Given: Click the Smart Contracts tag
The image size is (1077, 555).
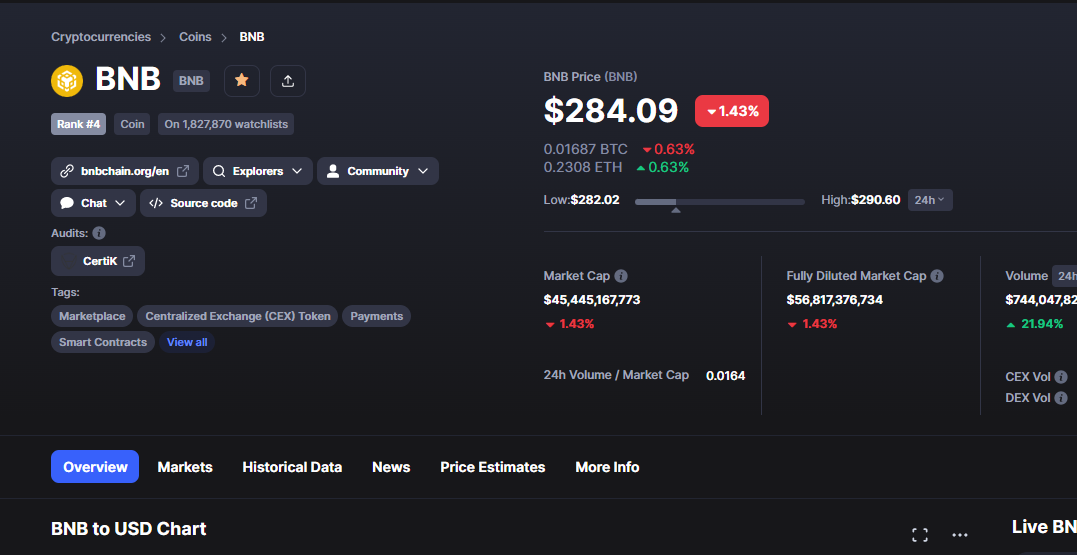Looking at the screenshot, I should (103, 342).
